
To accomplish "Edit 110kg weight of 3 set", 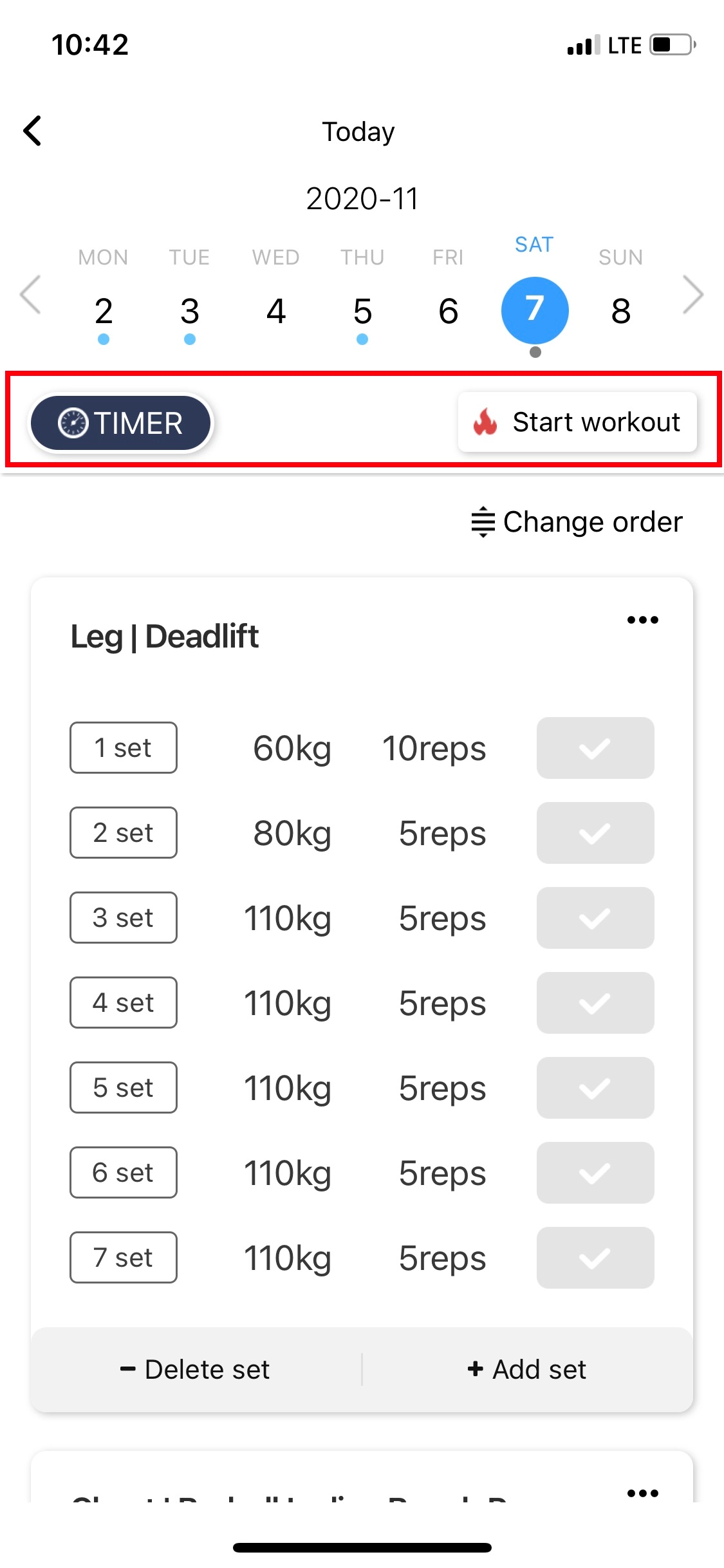I will click(288, 918).
